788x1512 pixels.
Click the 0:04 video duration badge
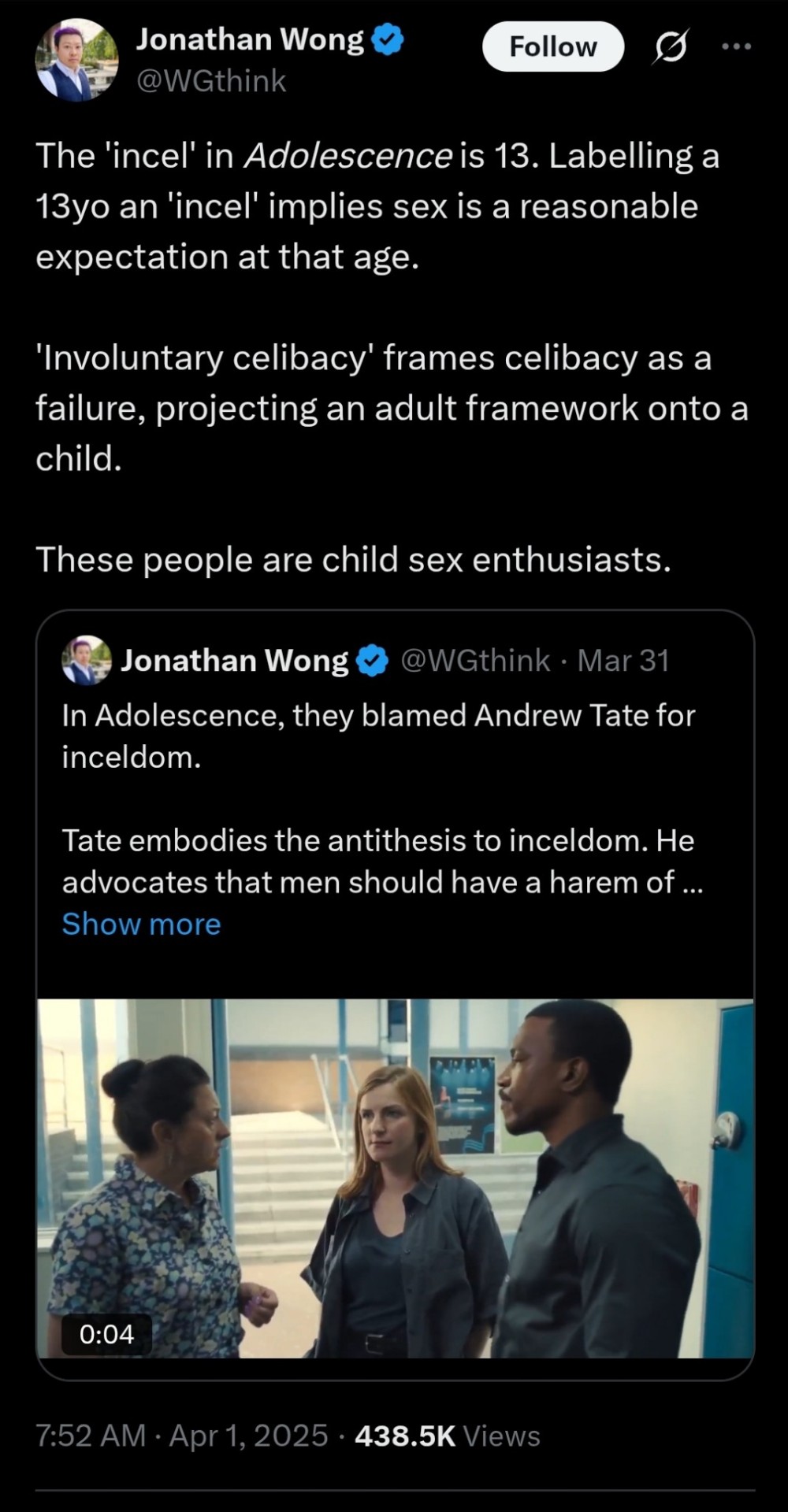click(106, 1334)
